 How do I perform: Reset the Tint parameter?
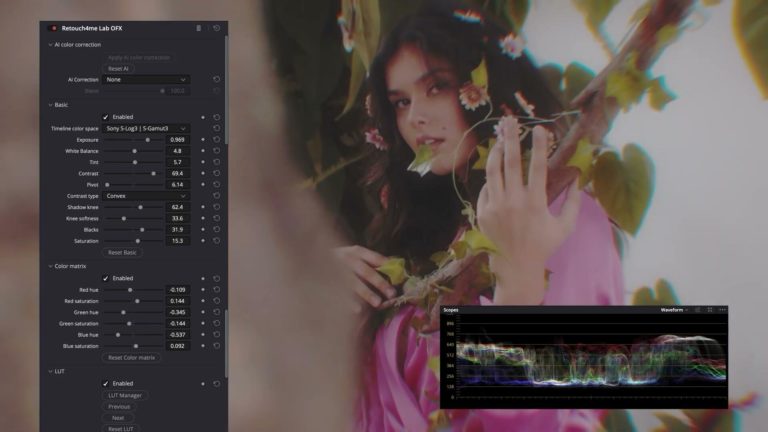click(x=216, y=162)
